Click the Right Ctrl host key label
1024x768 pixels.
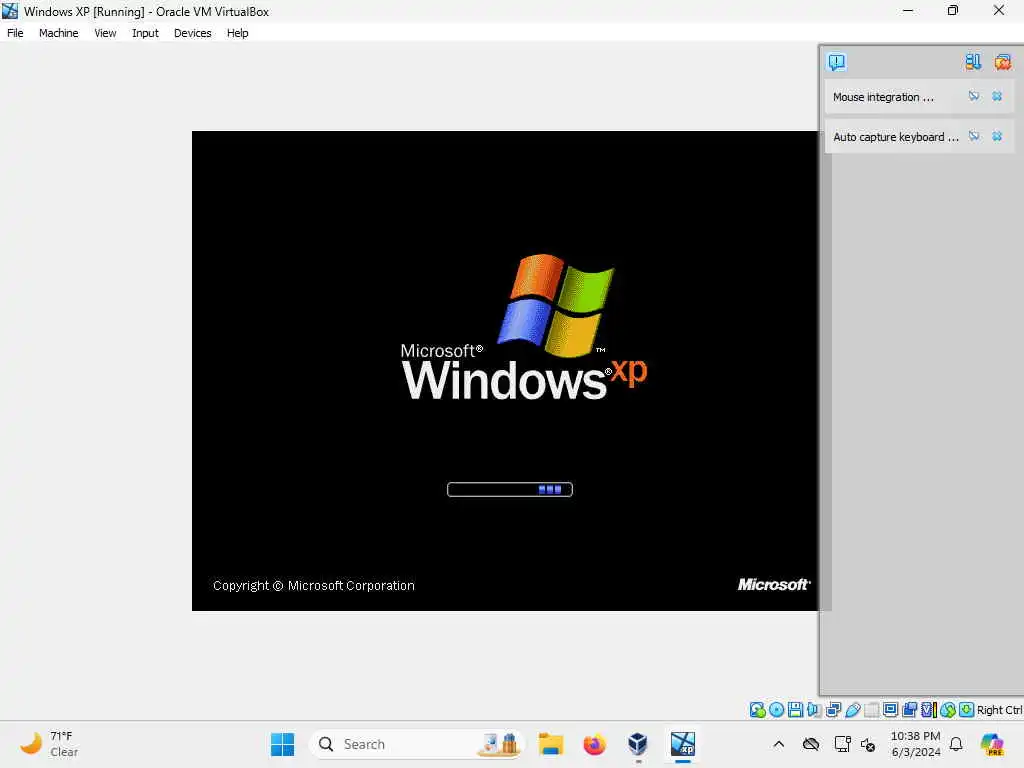coord(999,710)
